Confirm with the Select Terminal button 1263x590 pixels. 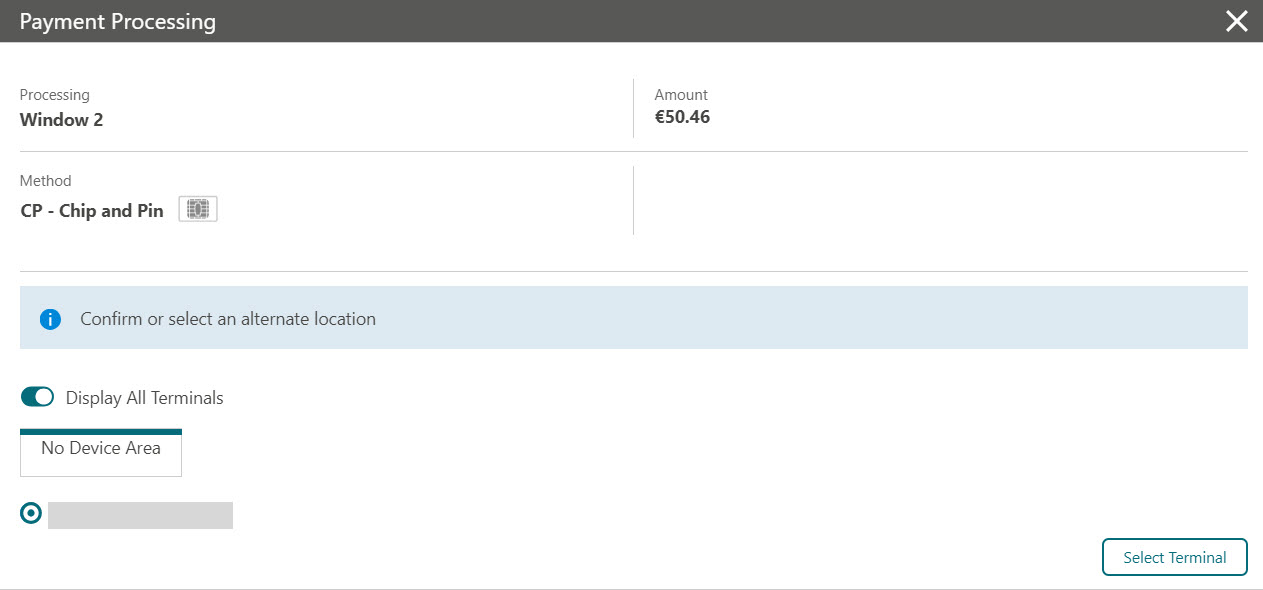tap(1175, 558)
